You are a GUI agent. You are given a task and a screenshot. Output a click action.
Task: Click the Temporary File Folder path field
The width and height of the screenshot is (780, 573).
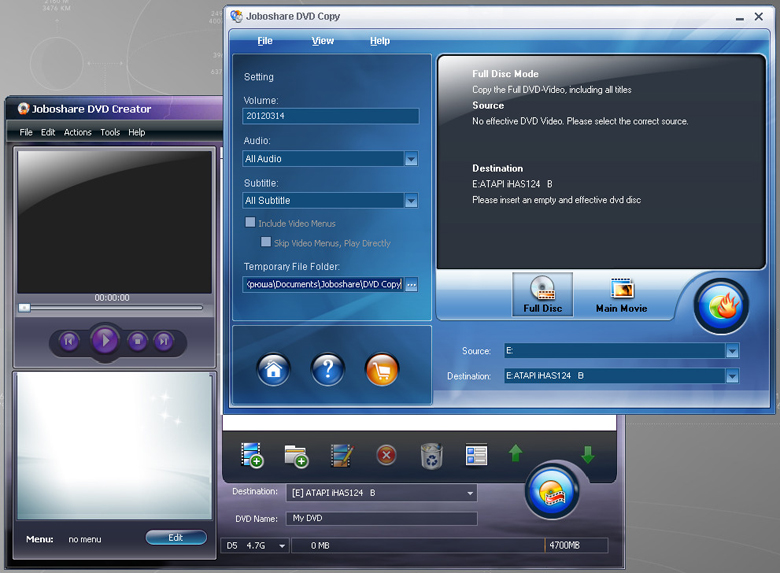point(323,285)
